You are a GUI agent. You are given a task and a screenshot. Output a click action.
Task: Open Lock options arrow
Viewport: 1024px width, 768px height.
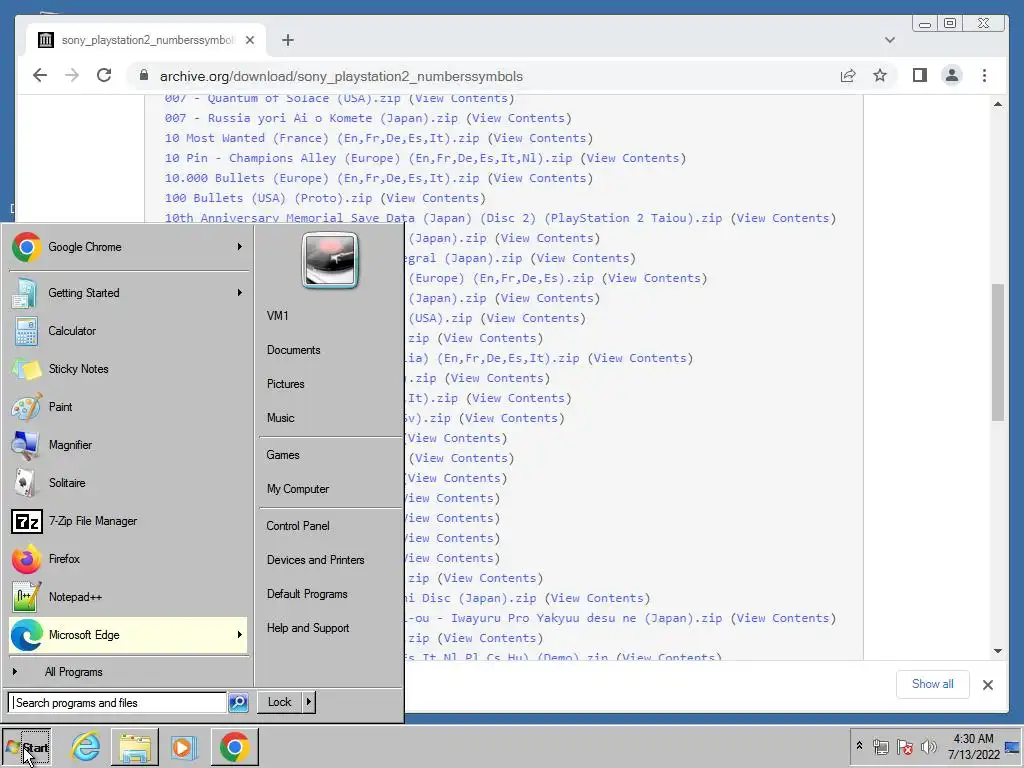click(309, 702)
